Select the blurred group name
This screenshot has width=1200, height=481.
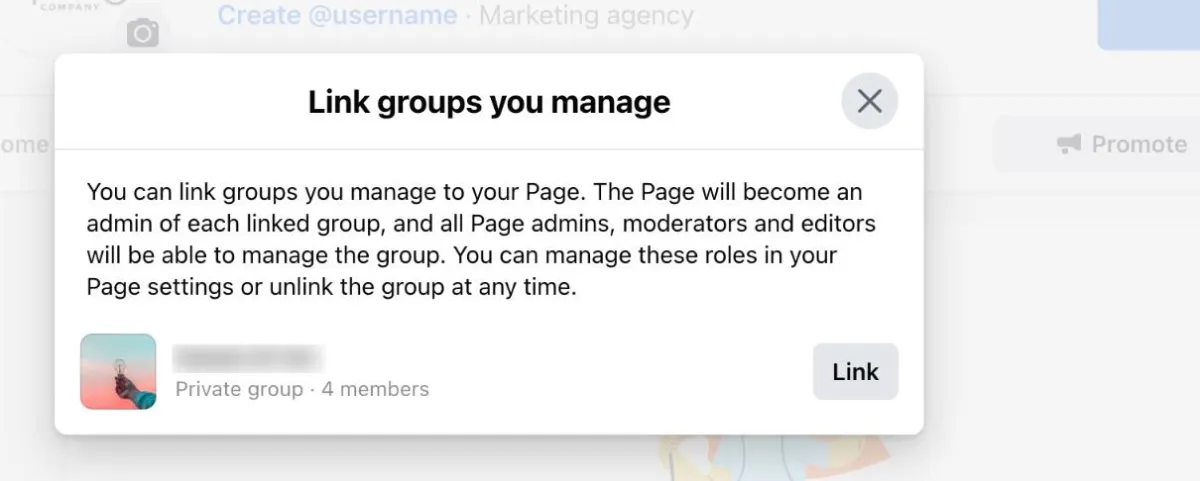[249, 357]
